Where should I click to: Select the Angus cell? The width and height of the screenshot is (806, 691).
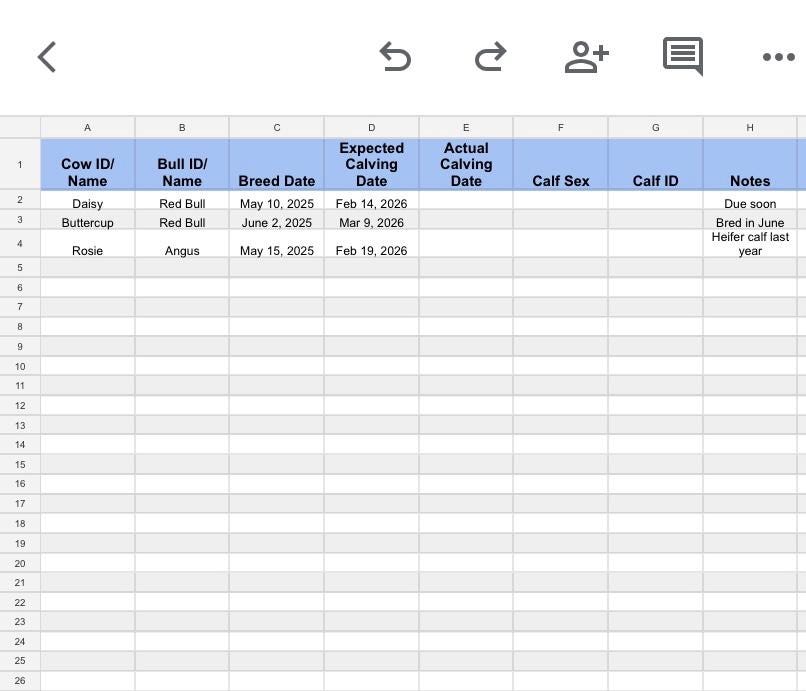[x=182, y=250]
